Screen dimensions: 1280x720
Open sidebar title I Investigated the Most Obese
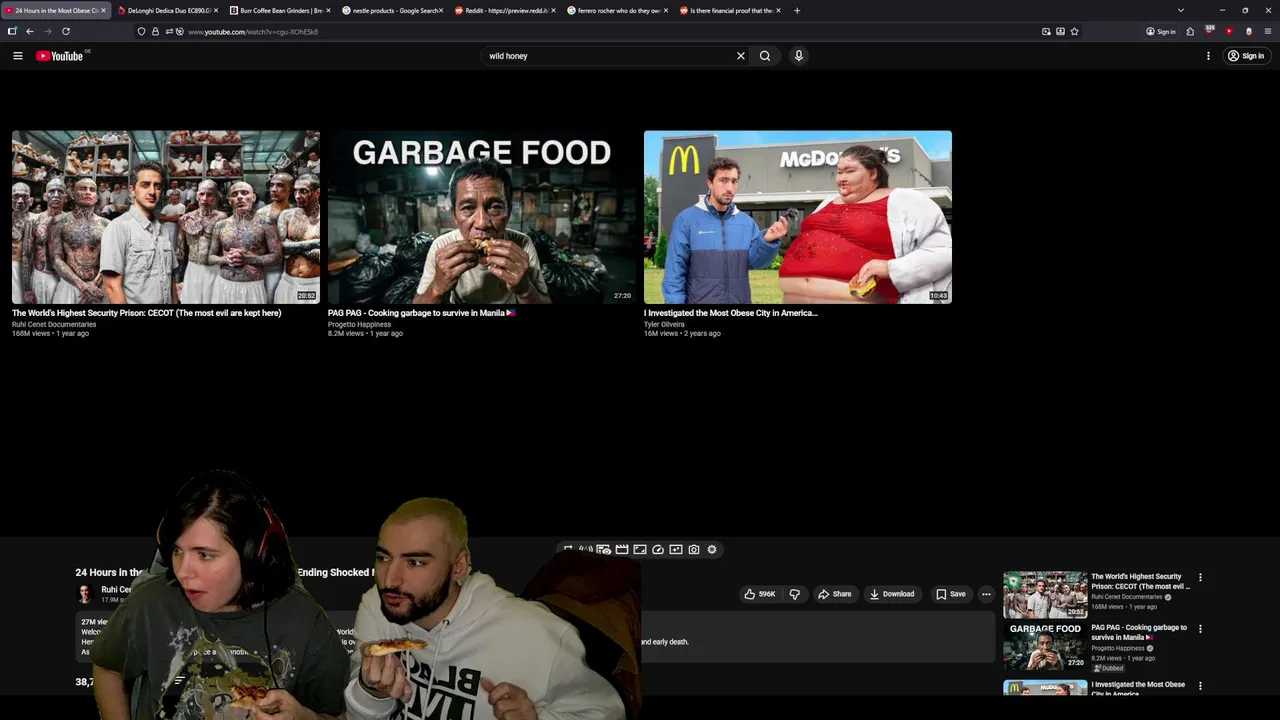coord(1138,688)
